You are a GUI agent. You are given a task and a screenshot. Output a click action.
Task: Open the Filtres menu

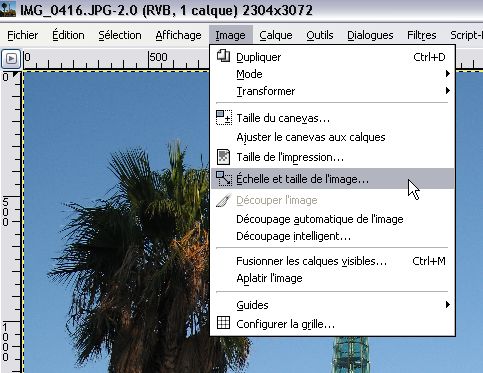422,35
